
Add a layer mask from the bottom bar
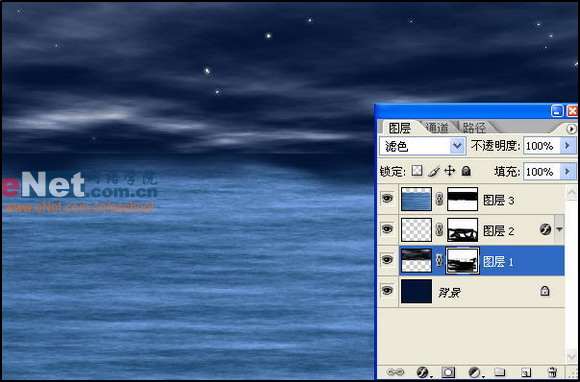click(448, 372)
